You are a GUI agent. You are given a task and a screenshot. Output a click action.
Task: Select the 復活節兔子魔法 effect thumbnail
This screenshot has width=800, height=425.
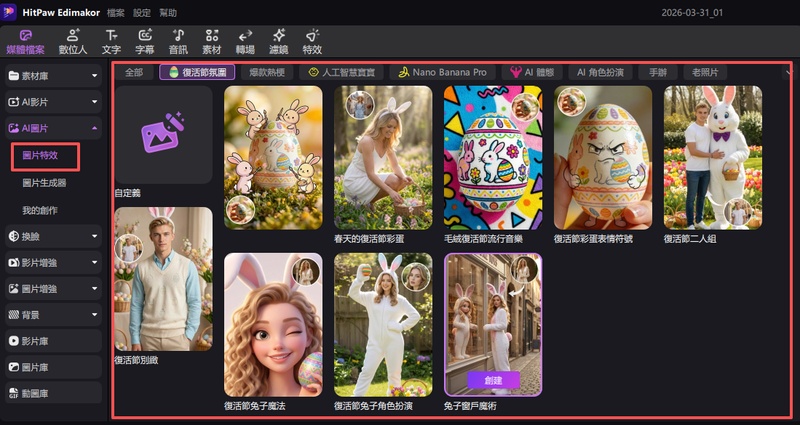tap(273, 325)
